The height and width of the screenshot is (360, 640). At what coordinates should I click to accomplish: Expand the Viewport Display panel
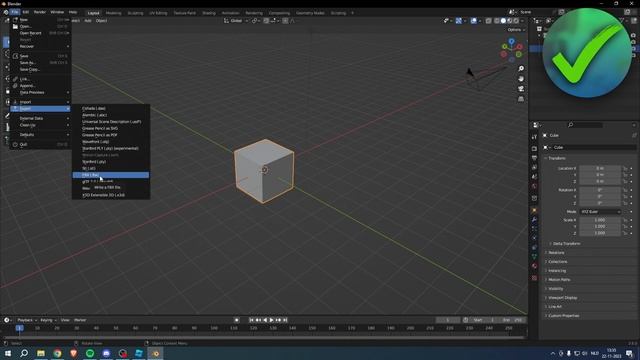[x=562, y=298]
